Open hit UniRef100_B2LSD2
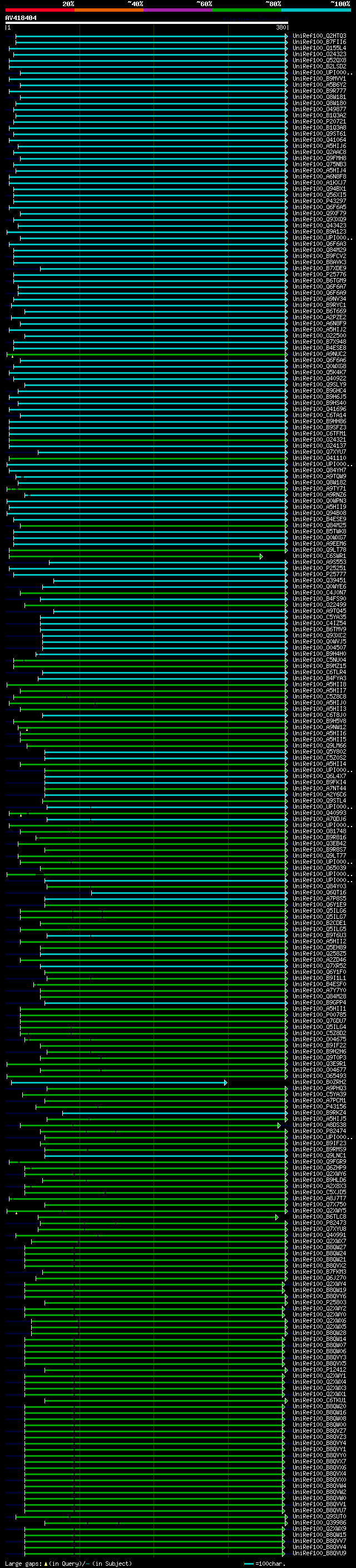 [x=319, y=66]
